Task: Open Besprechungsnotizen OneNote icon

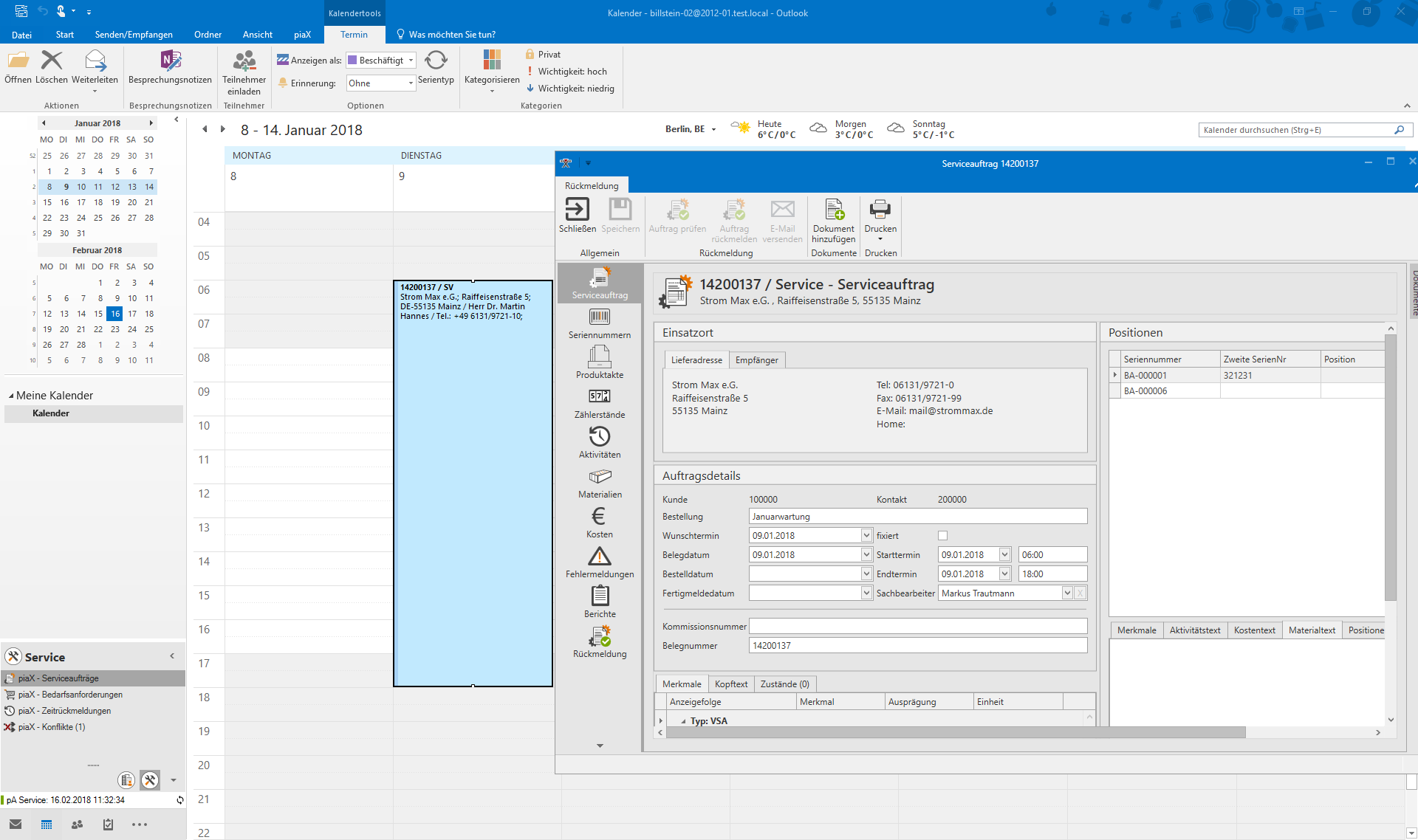Action: click(170, 61)
